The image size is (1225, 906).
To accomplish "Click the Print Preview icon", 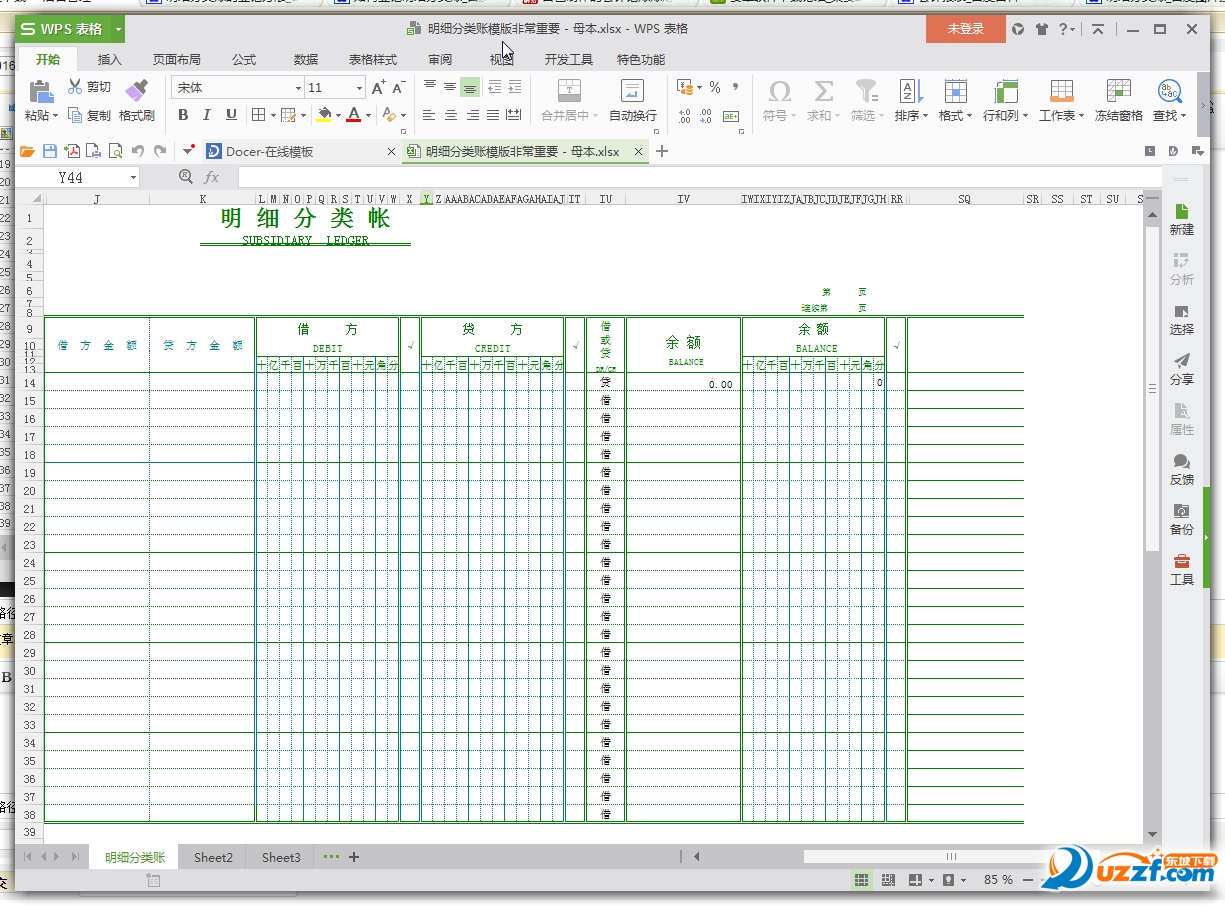I will click(116, 151).
